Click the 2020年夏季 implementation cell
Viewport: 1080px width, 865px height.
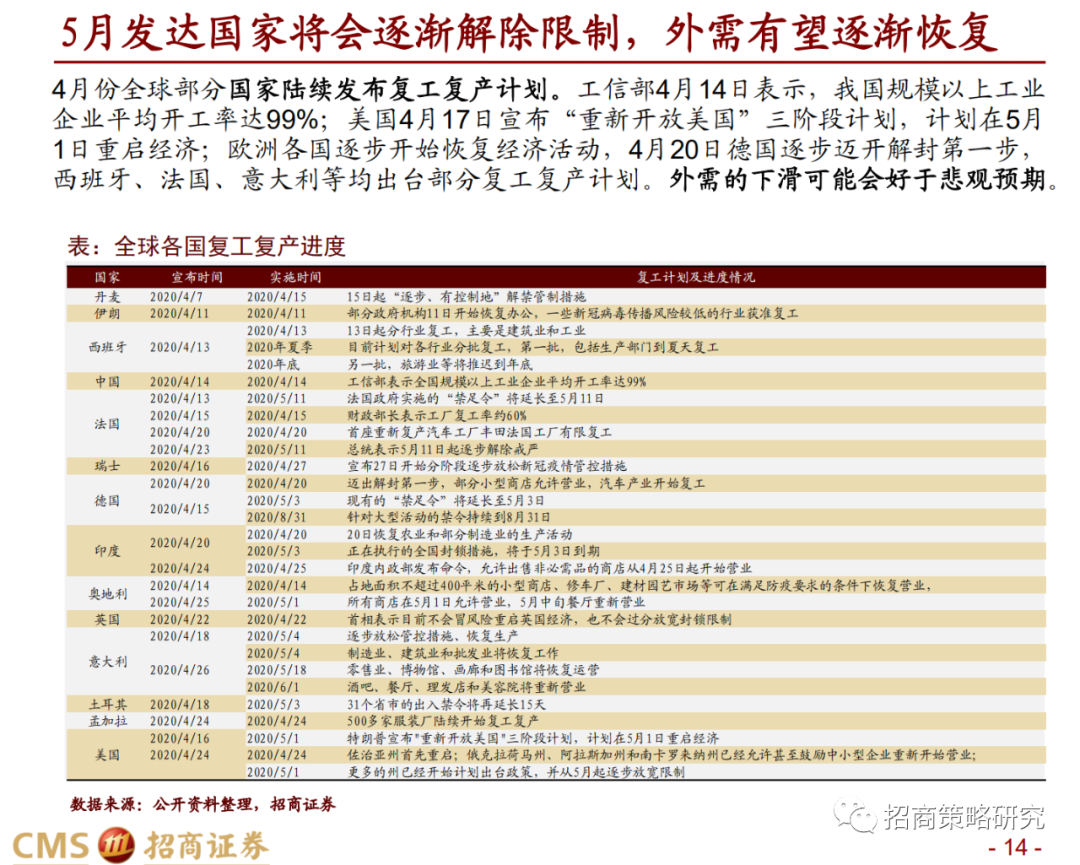click(x=279, y=347)
